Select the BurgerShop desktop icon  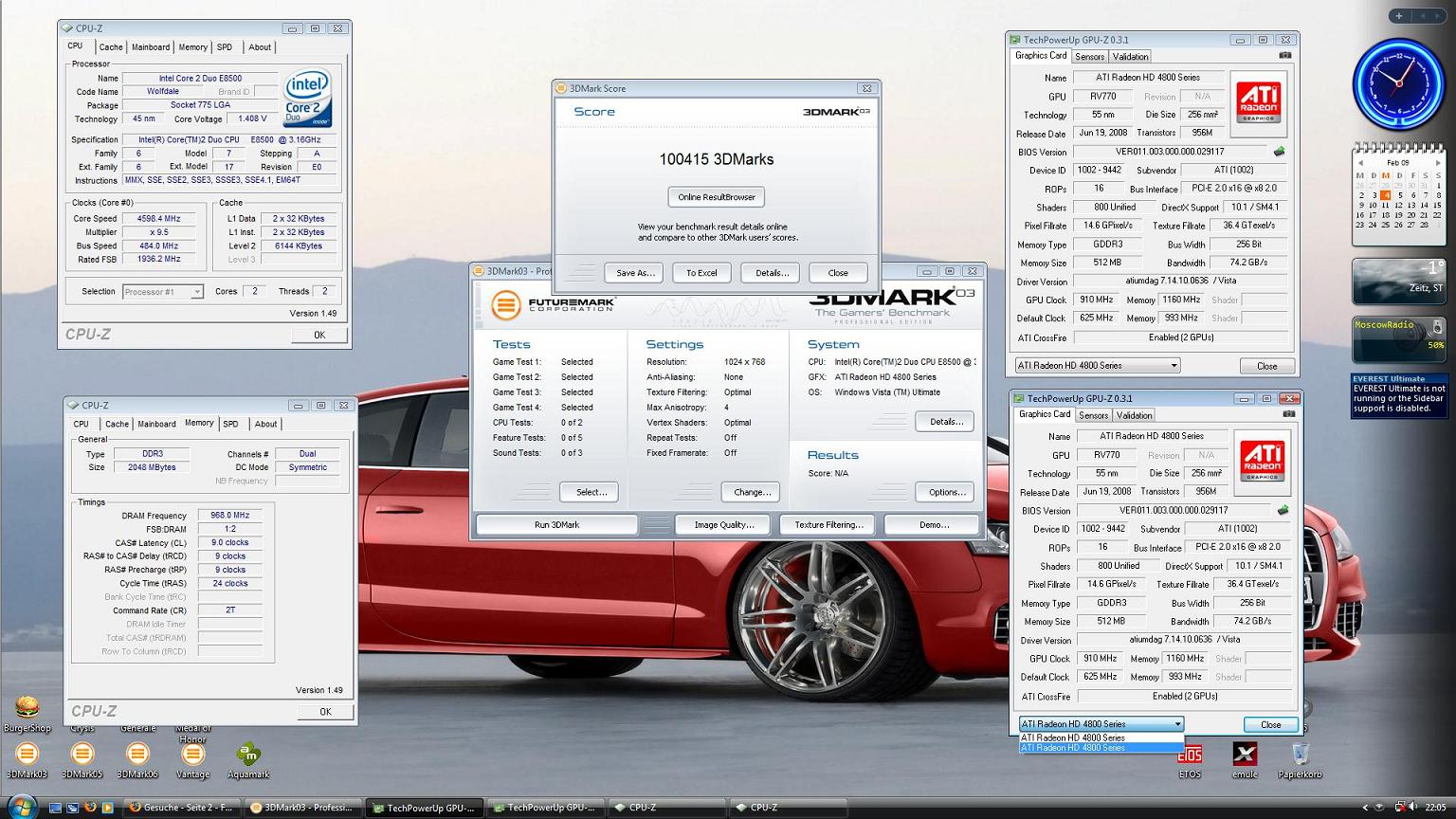coord(27,715)
